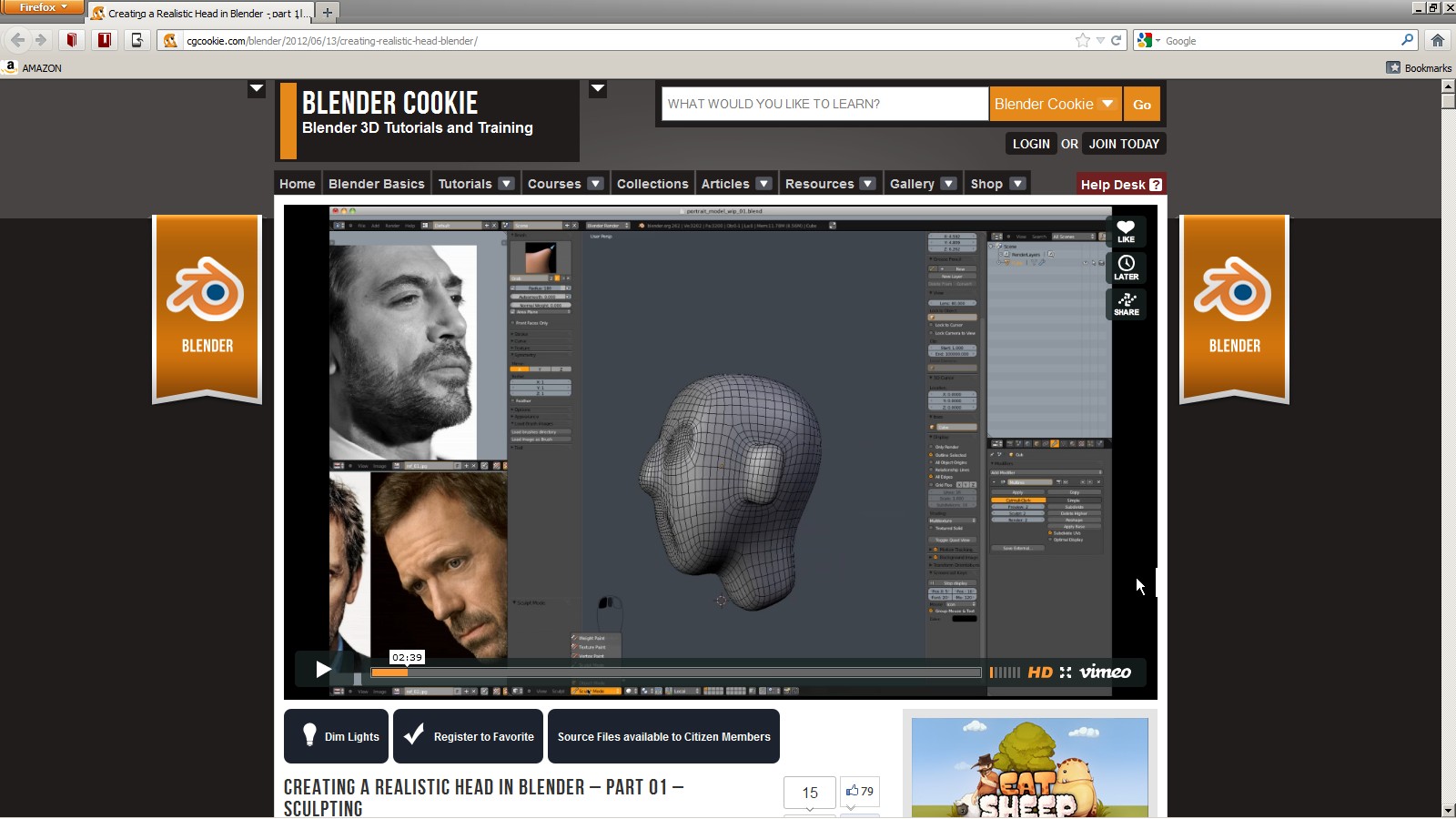Open the Tutorials nav label
The width and height of the screenshot is (1456, 819).
[465, 183]
